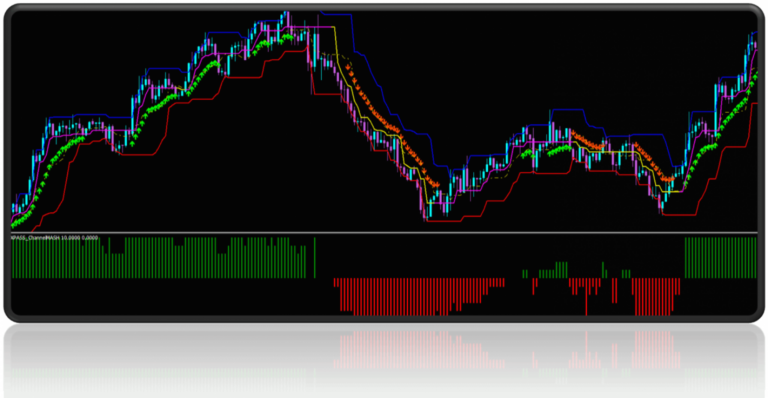Click the first green histogram block on left

click(x=158, y=258)
